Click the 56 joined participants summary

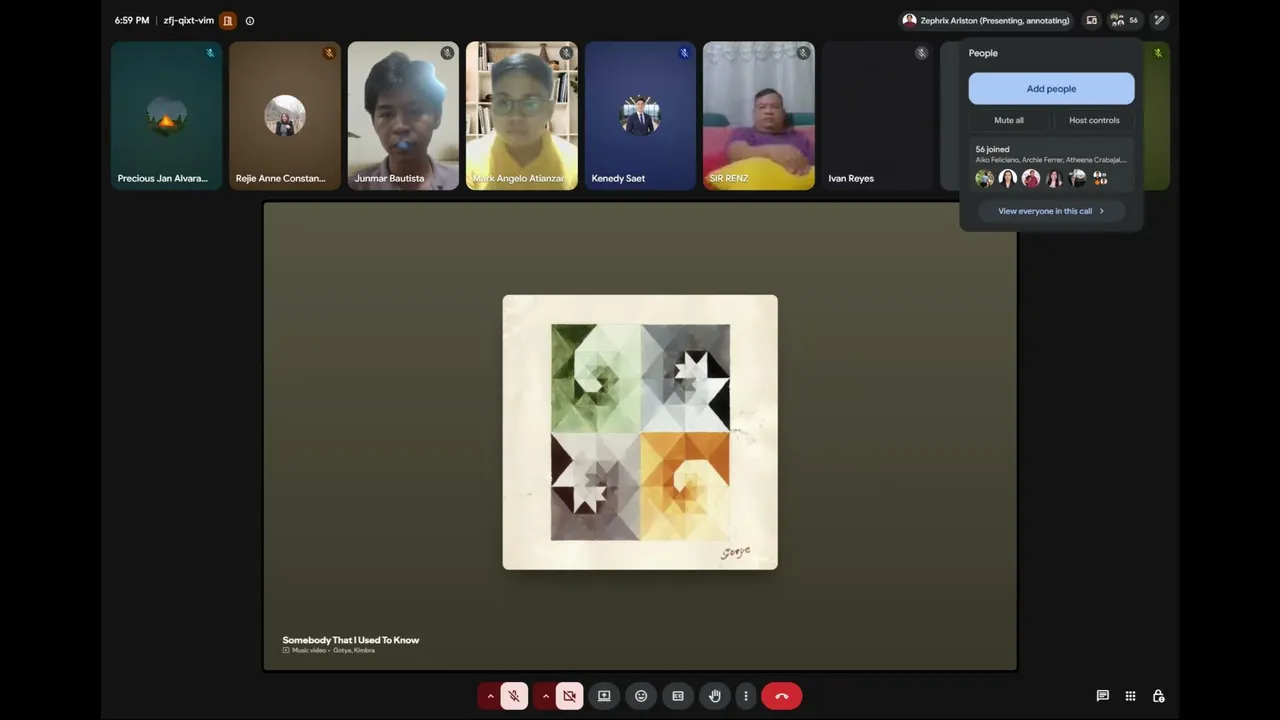[x=1051, y=164]
